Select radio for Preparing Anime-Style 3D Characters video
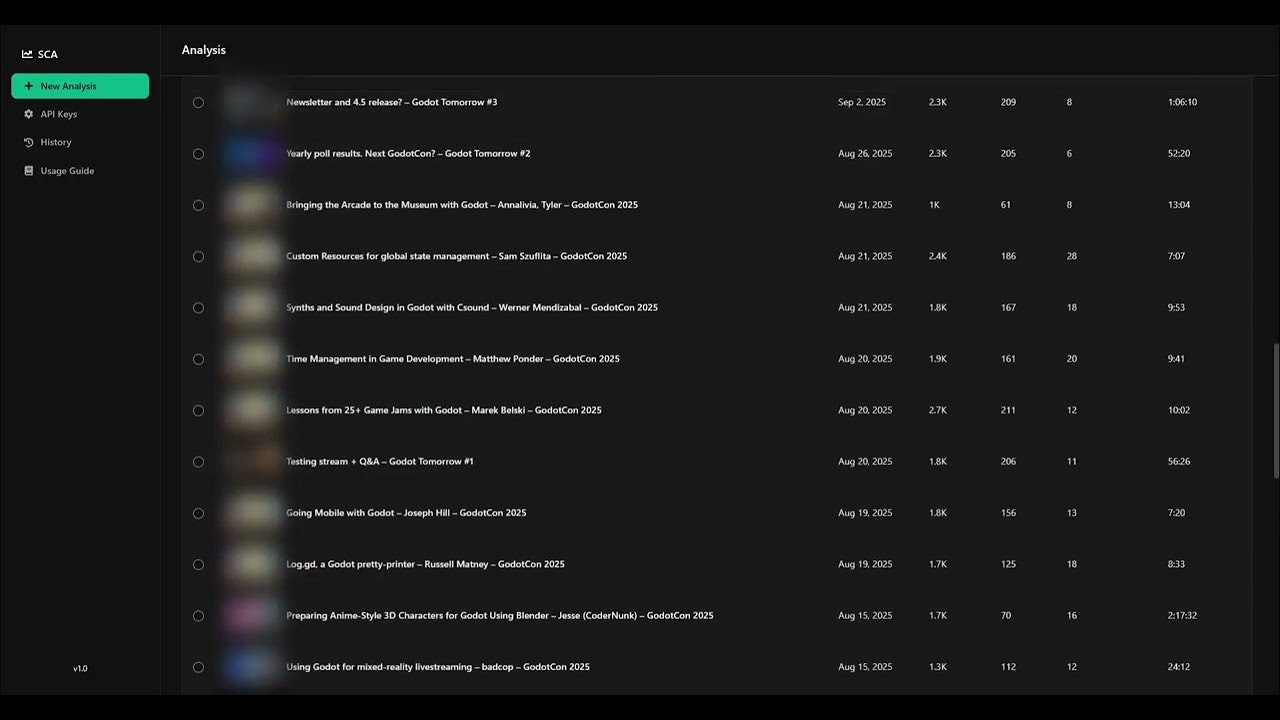This screenshot has height=720, width=1280. click(198, 616)
